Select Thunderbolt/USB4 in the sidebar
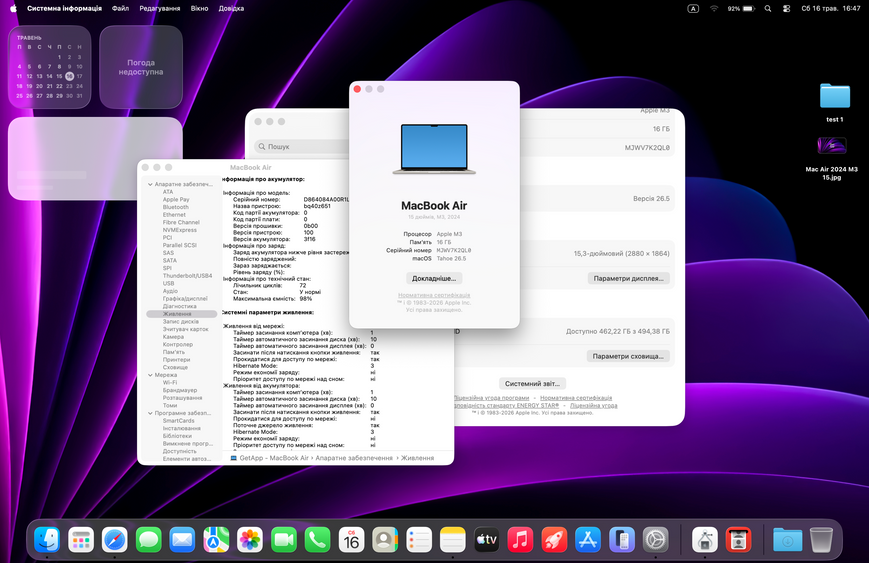The image size is (869, 563). pos(187,276)
